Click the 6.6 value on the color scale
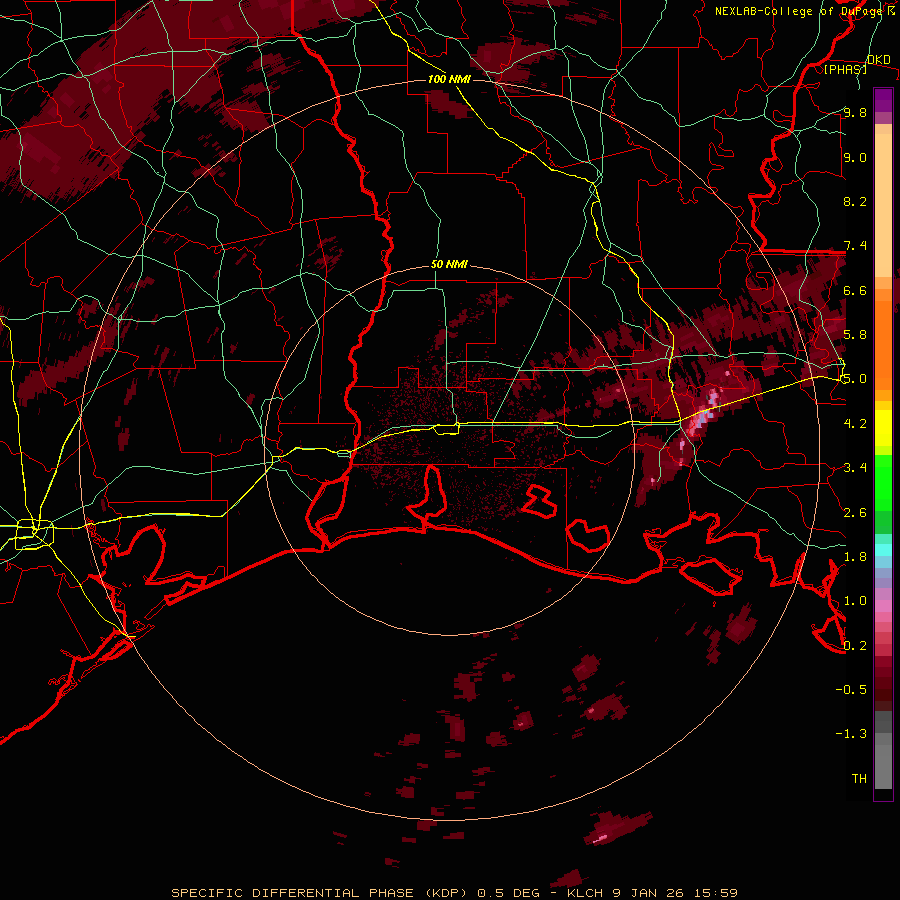Viewport: 900px width, 900px height. pyautogui.click(x=855, y=290)
